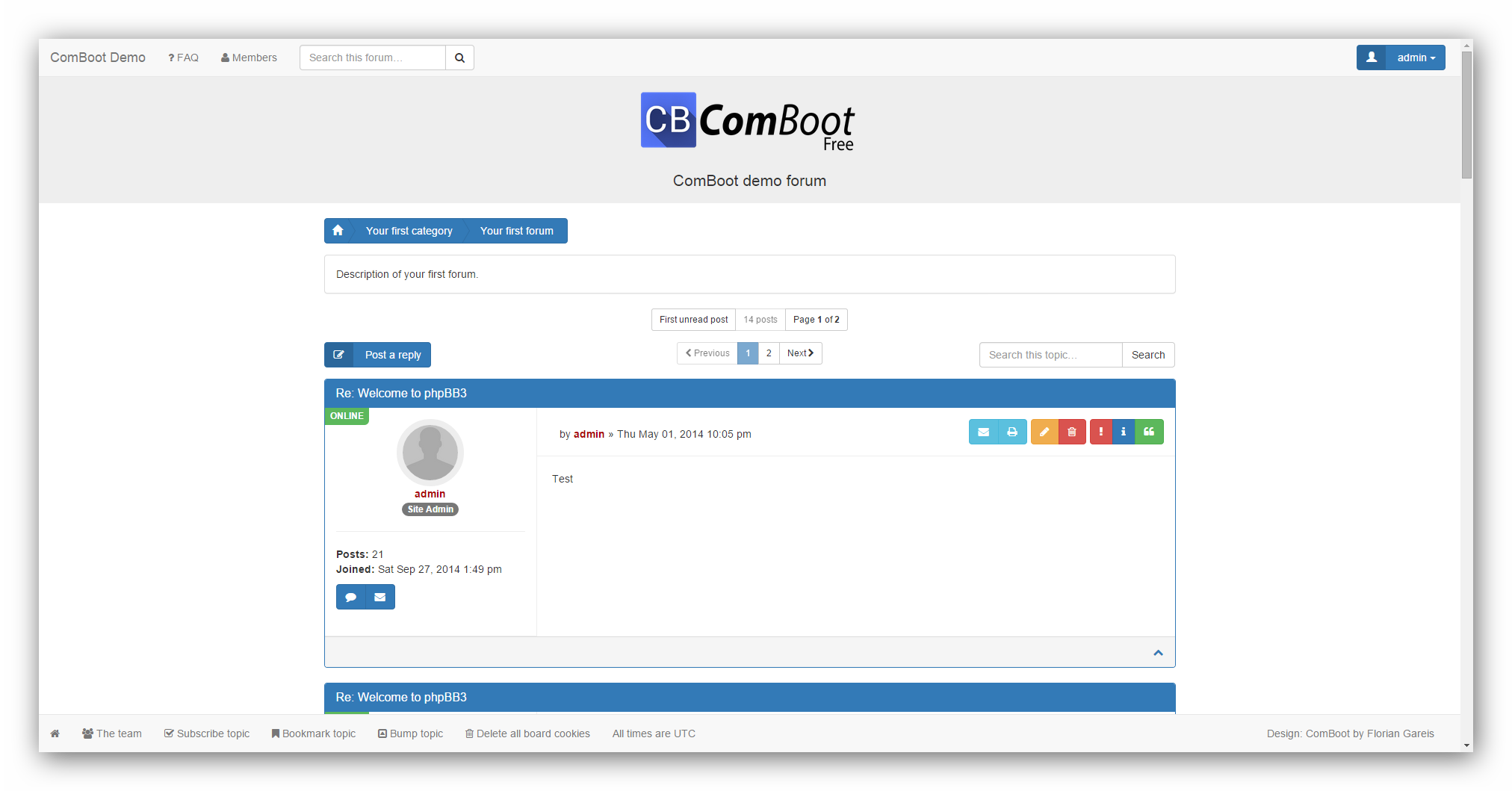Open the FAQ link in navbar
Image resolution: width=1512 pixels, height=791 pixels.
pos(183,58)
